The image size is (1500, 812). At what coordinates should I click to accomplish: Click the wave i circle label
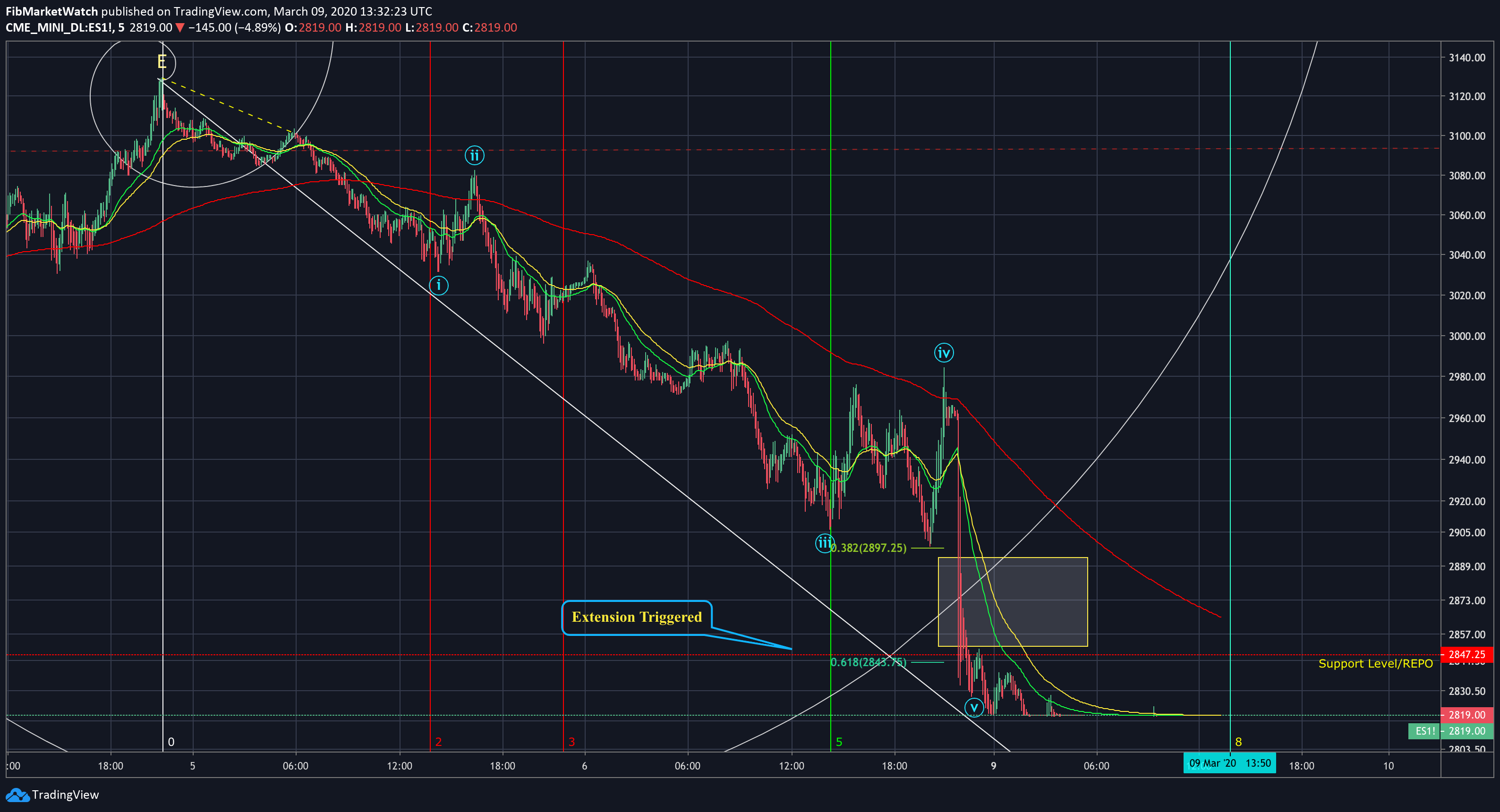click(x=438, y=285)
